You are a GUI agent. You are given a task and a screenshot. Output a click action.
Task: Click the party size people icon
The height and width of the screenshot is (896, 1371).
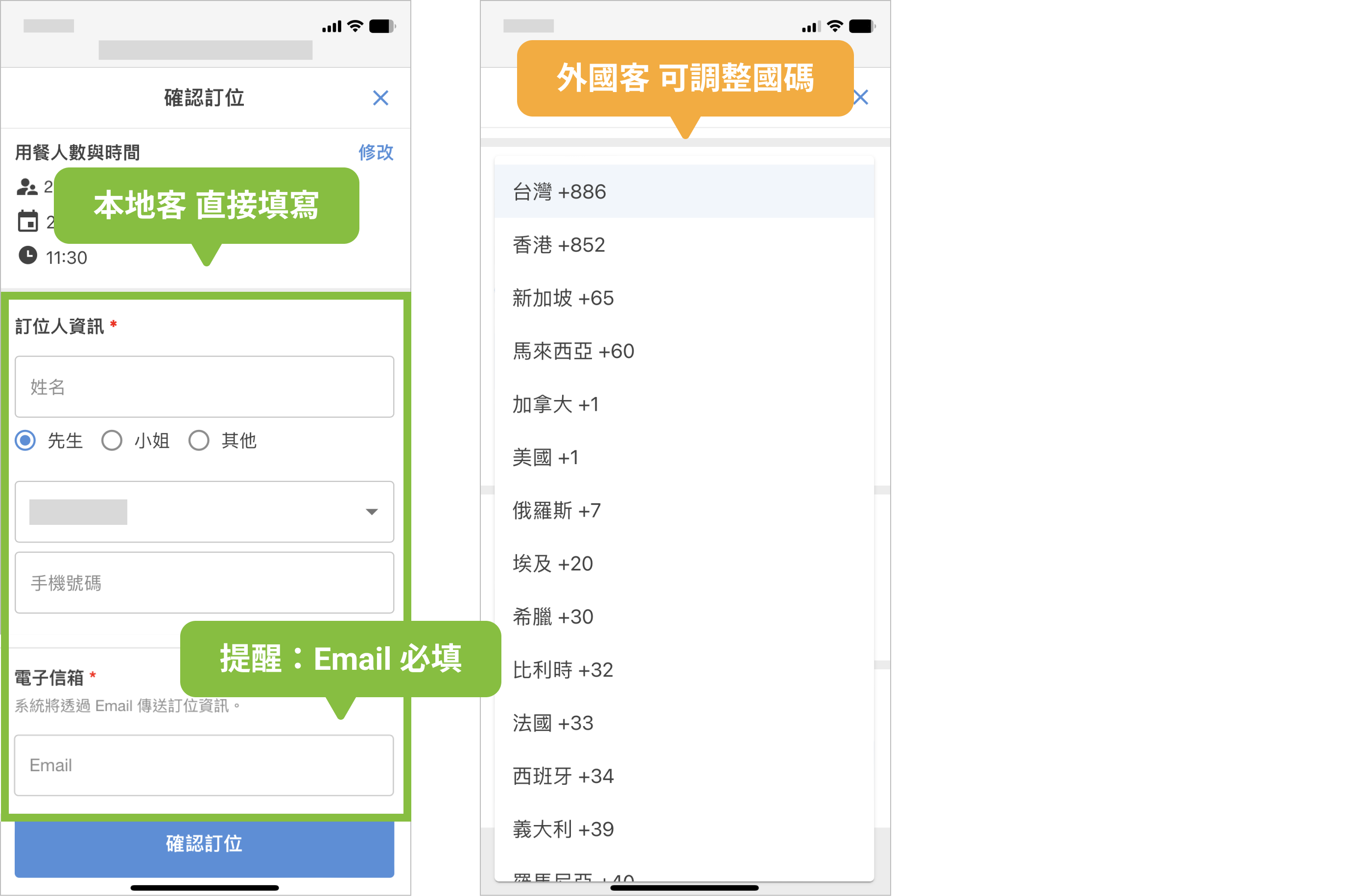tap(27, 187)
